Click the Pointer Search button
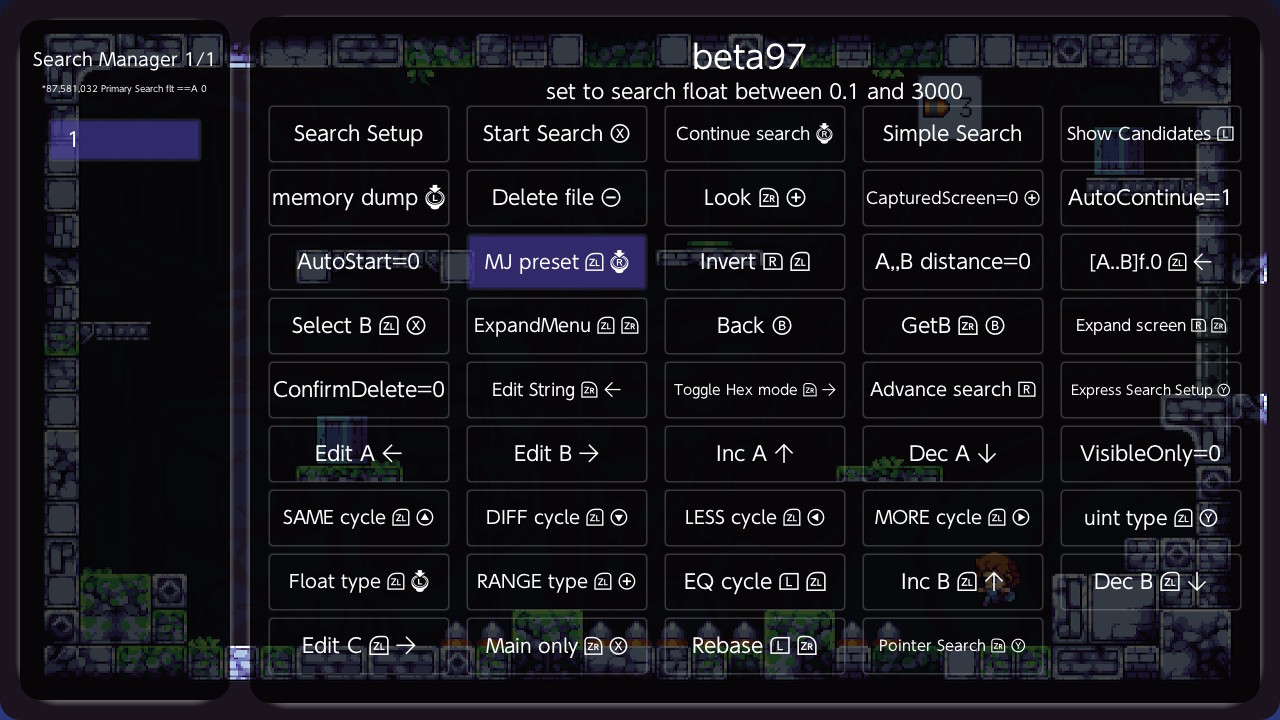 pyautogui.click(x=952, y=646)
